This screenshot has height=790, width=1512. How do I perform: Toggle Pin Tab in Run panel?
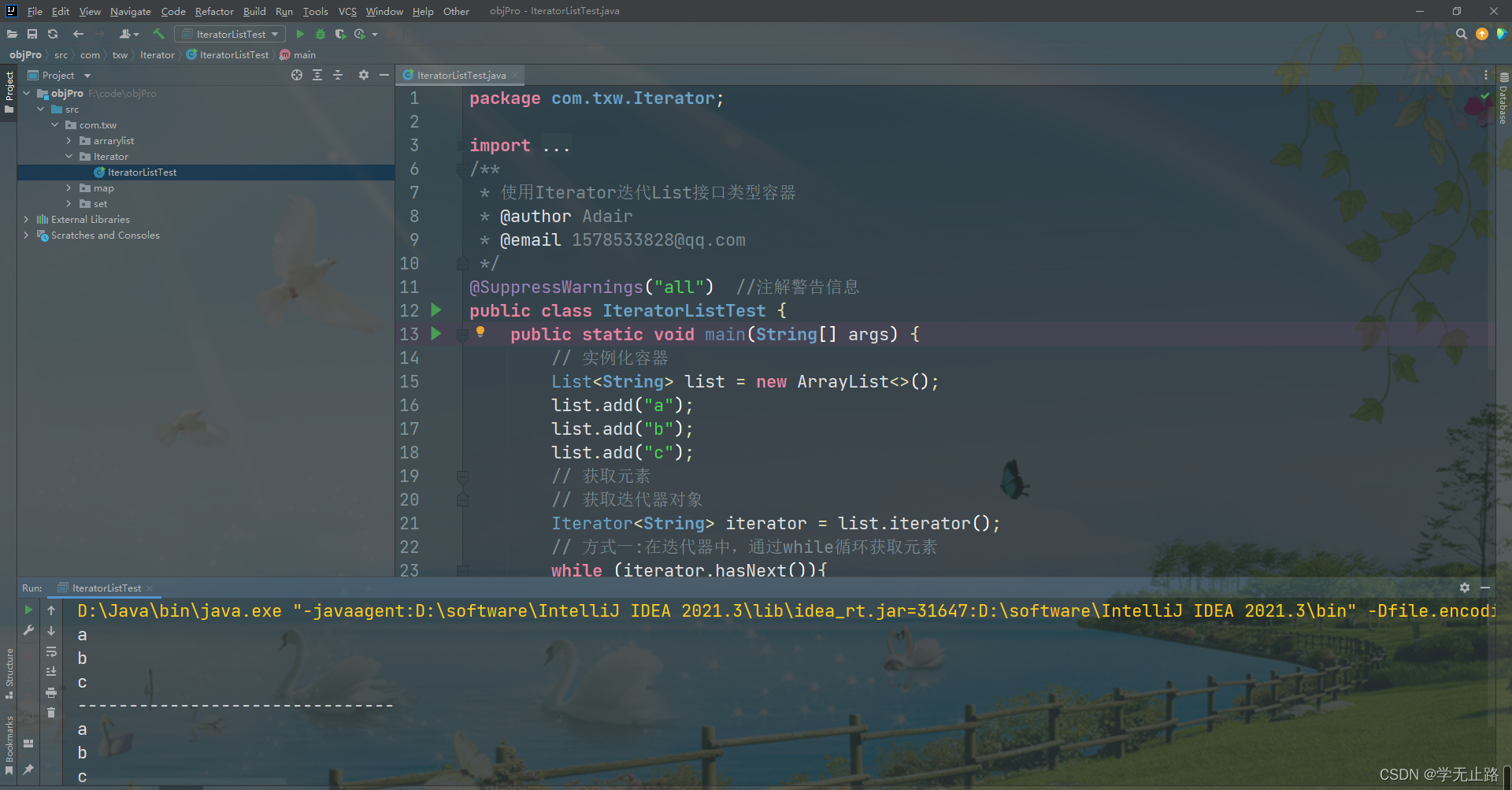(x=28, y=769)
